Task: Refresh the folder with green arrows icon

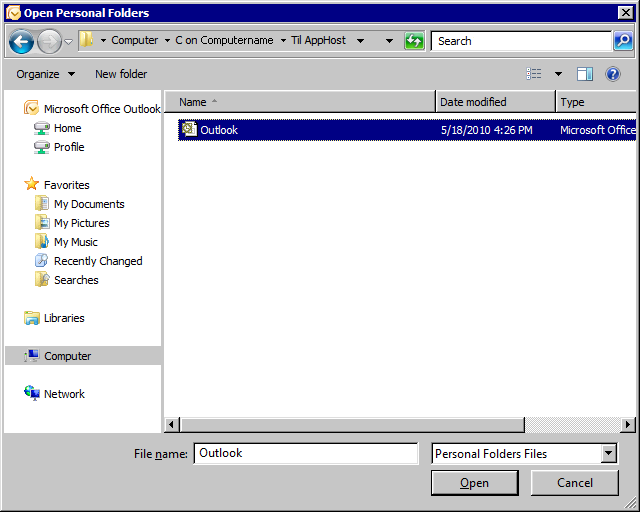Action: click(x=414, y=41)
